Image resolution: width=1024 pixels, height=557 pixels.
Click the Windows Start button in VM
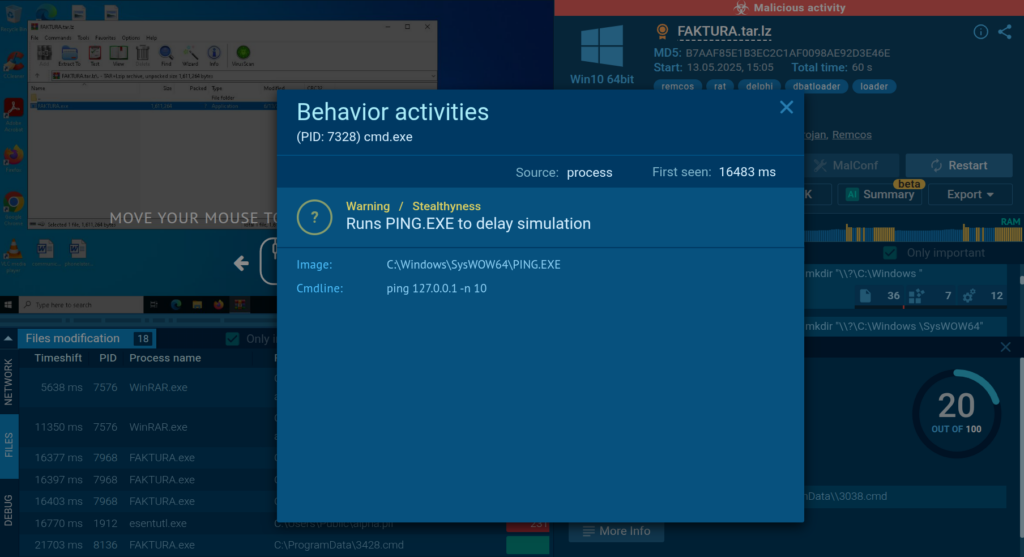8,305
